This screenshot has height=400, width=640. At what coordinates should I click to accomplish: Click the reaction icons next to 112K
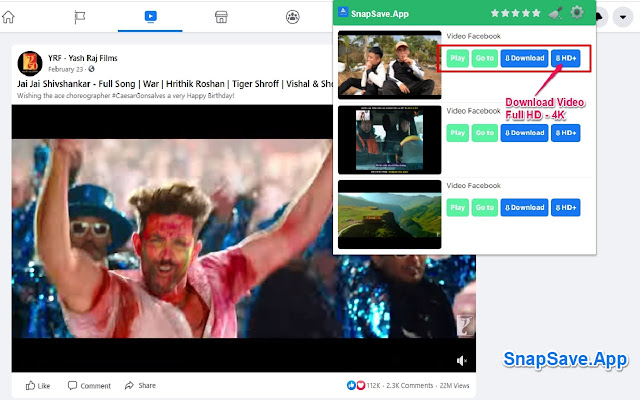(356, 385)
